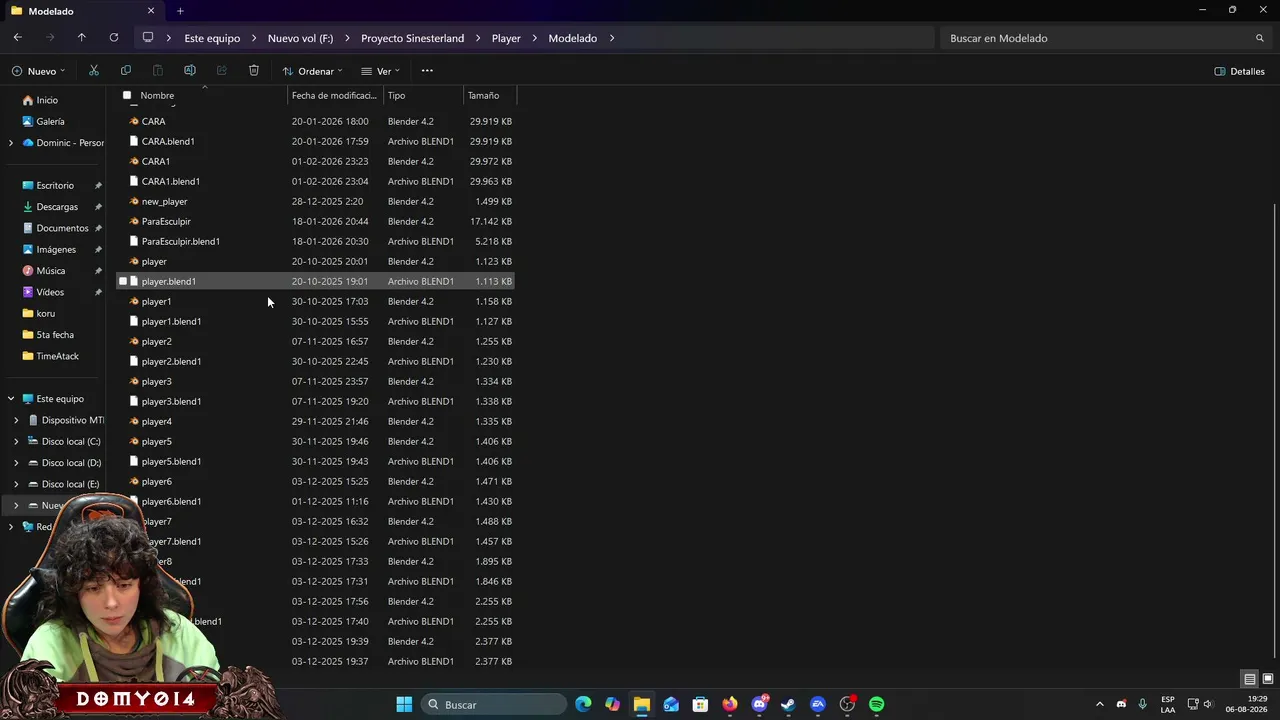This screenshot has width=1280, height=720.
Task: Open the Windows Start menu
Action: pyautogui.click(x=404, y=705)
